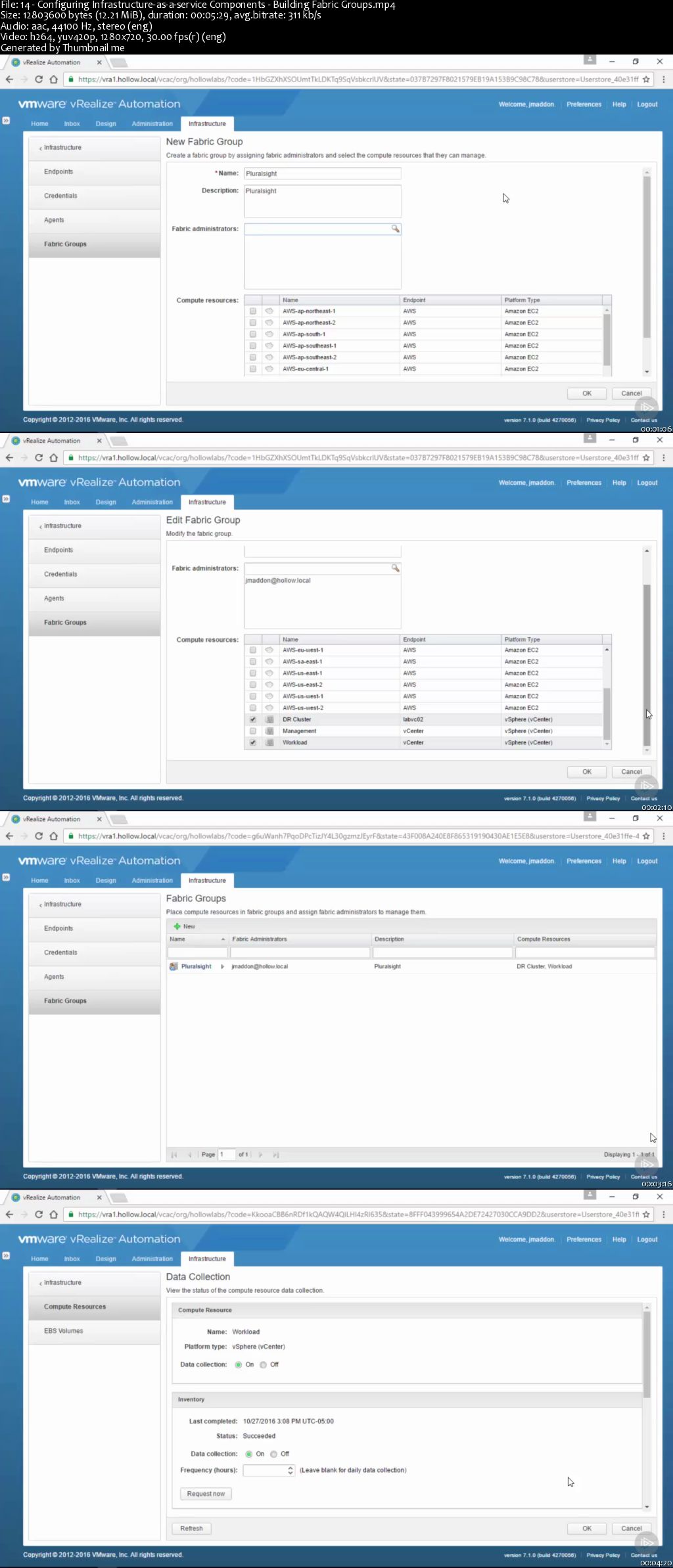
Task: Uncheck the Workload compute resource
Action: [x=253, y=743]
